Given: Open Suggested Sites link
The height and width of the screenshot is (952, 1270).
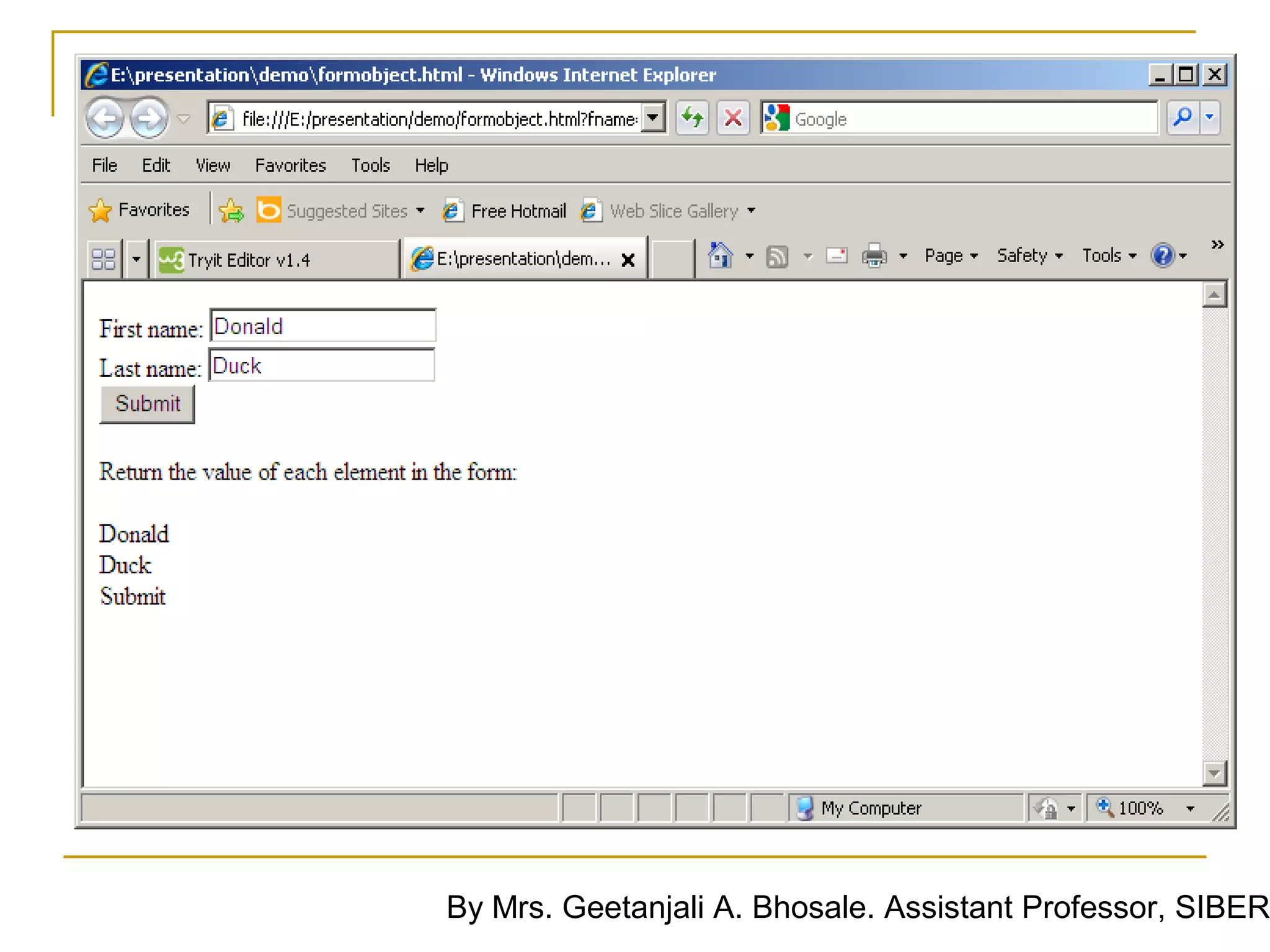Looking at the screenshot, I should pos(332,211).
